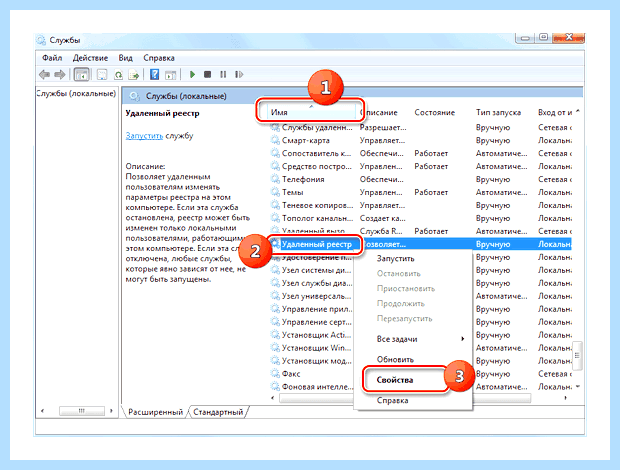Click the services list scroll-up arrow

pos(578,112)
